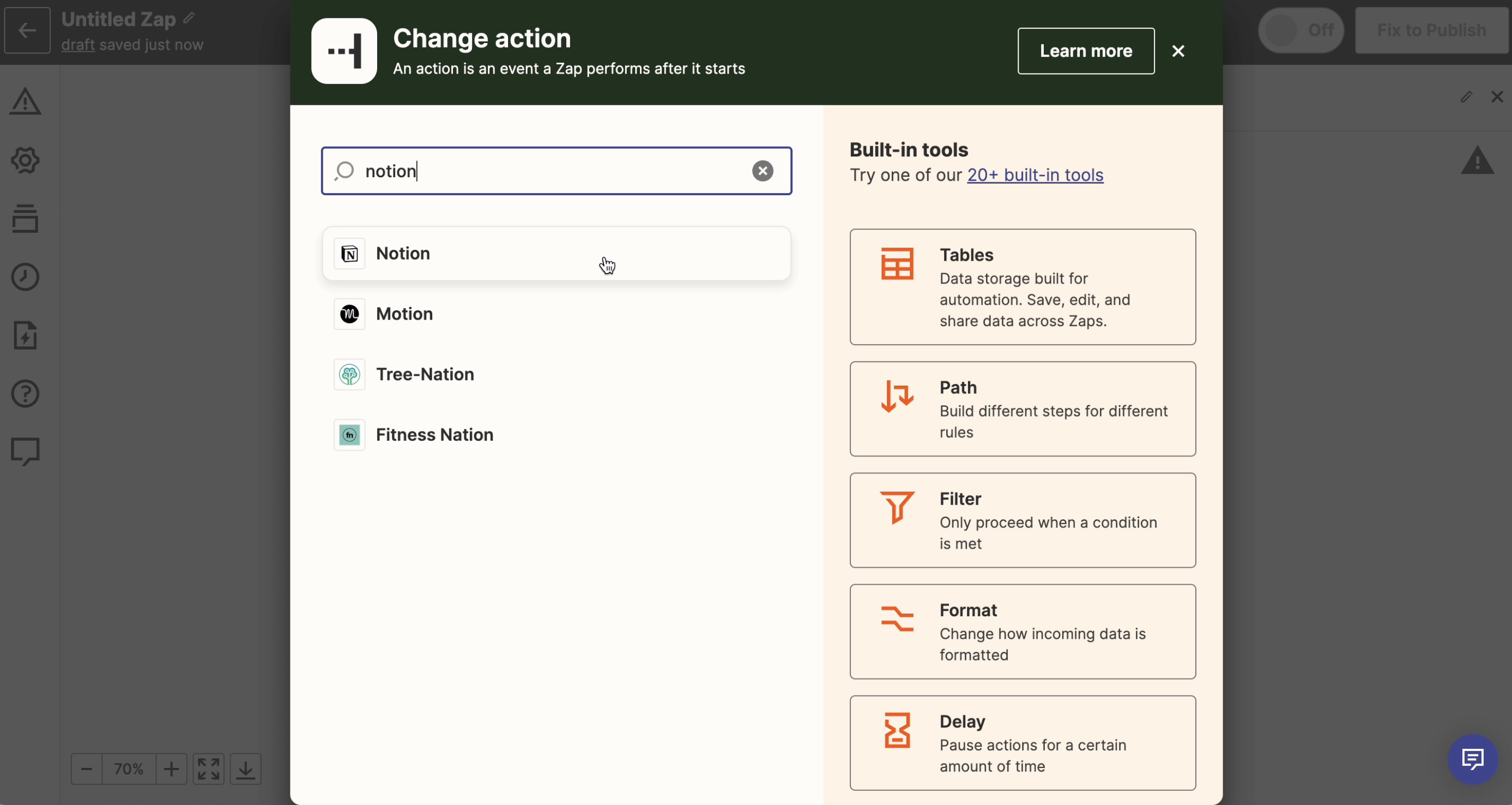Image resolution: width=1512 pixels, height=805 pixels.
Task: Zoom in canvas with plus button
Action: 171,768
